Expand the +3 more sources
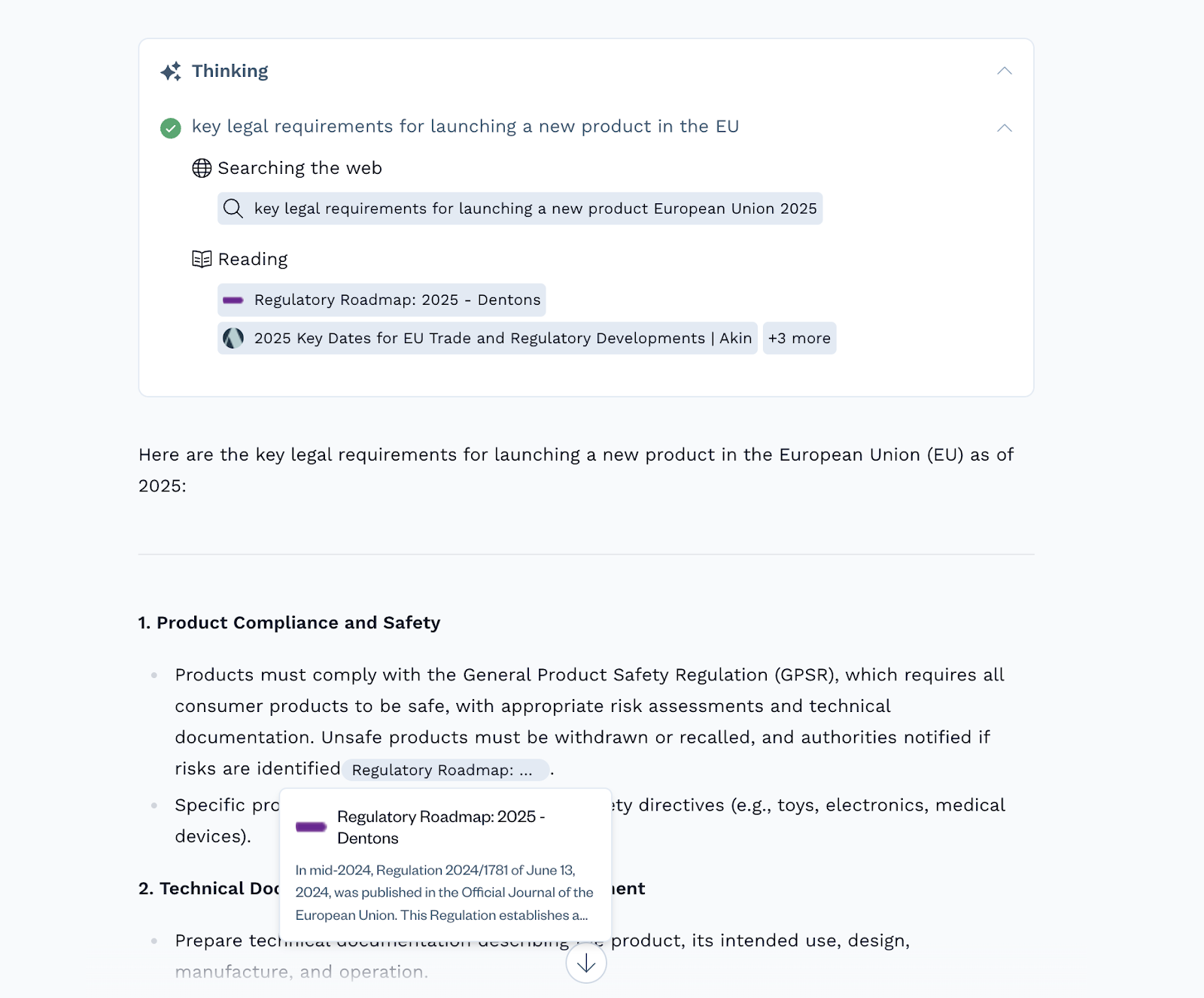 [x=799, y=339]
